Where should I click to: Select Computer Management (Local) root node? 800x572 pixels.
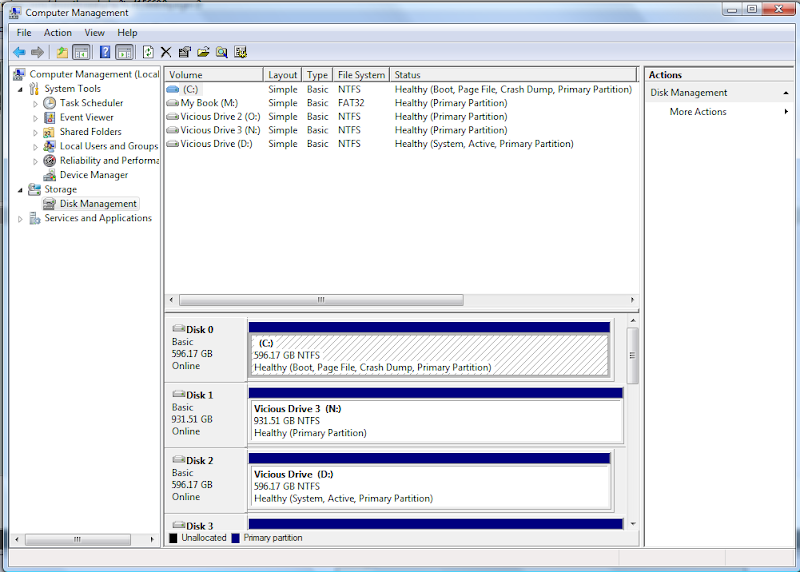click(94, 74)
